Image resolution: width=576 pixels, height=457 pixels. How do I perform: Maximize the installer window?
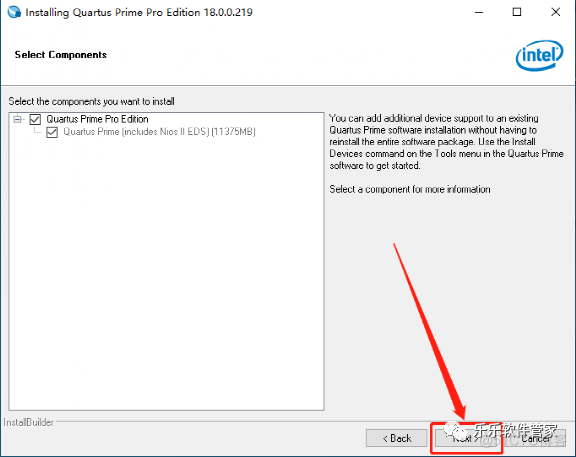(x=517, y=12)
